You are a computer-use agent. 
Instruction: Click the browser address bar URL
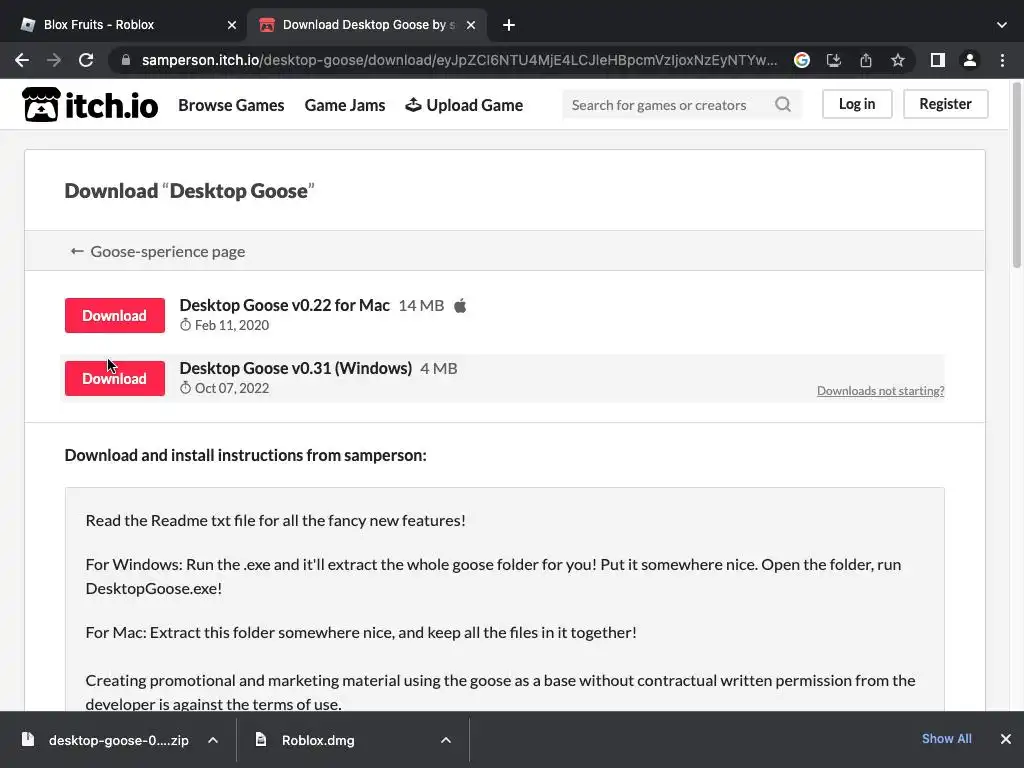pos(459,60)
